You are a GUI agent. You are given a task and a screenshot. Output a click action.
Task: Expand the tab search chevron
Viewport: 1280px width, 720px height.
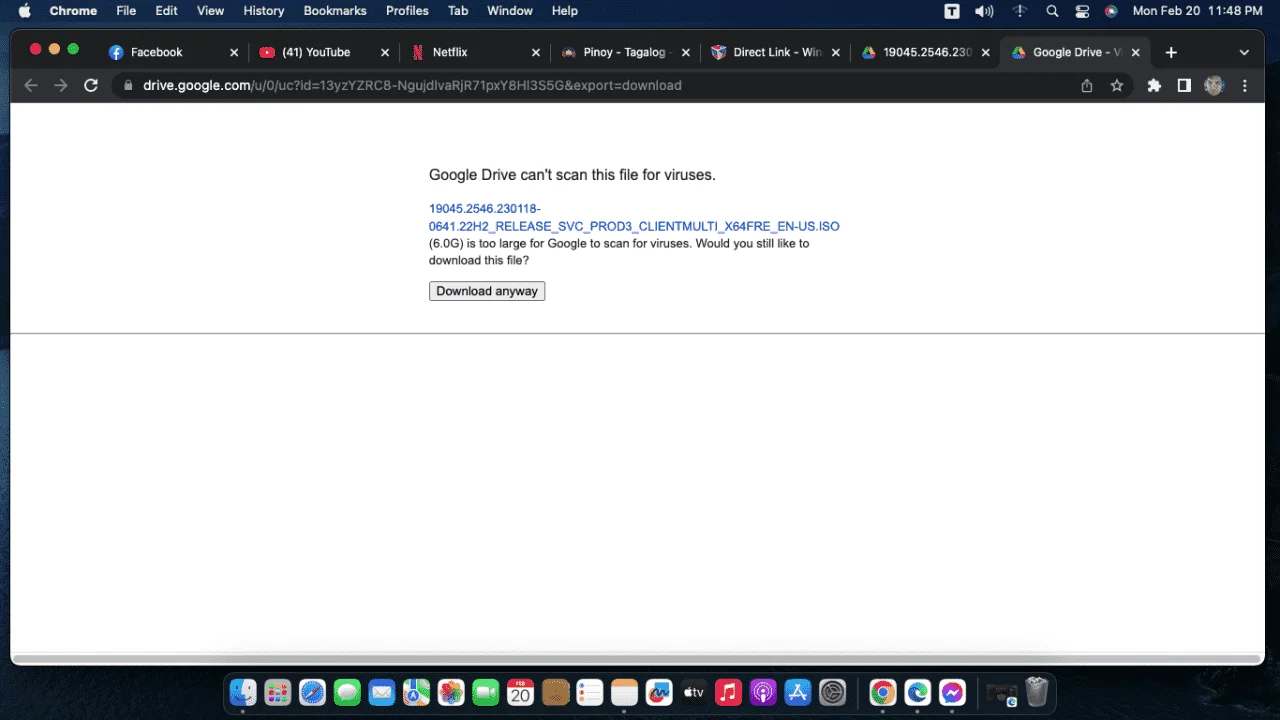click(1244, 52)
